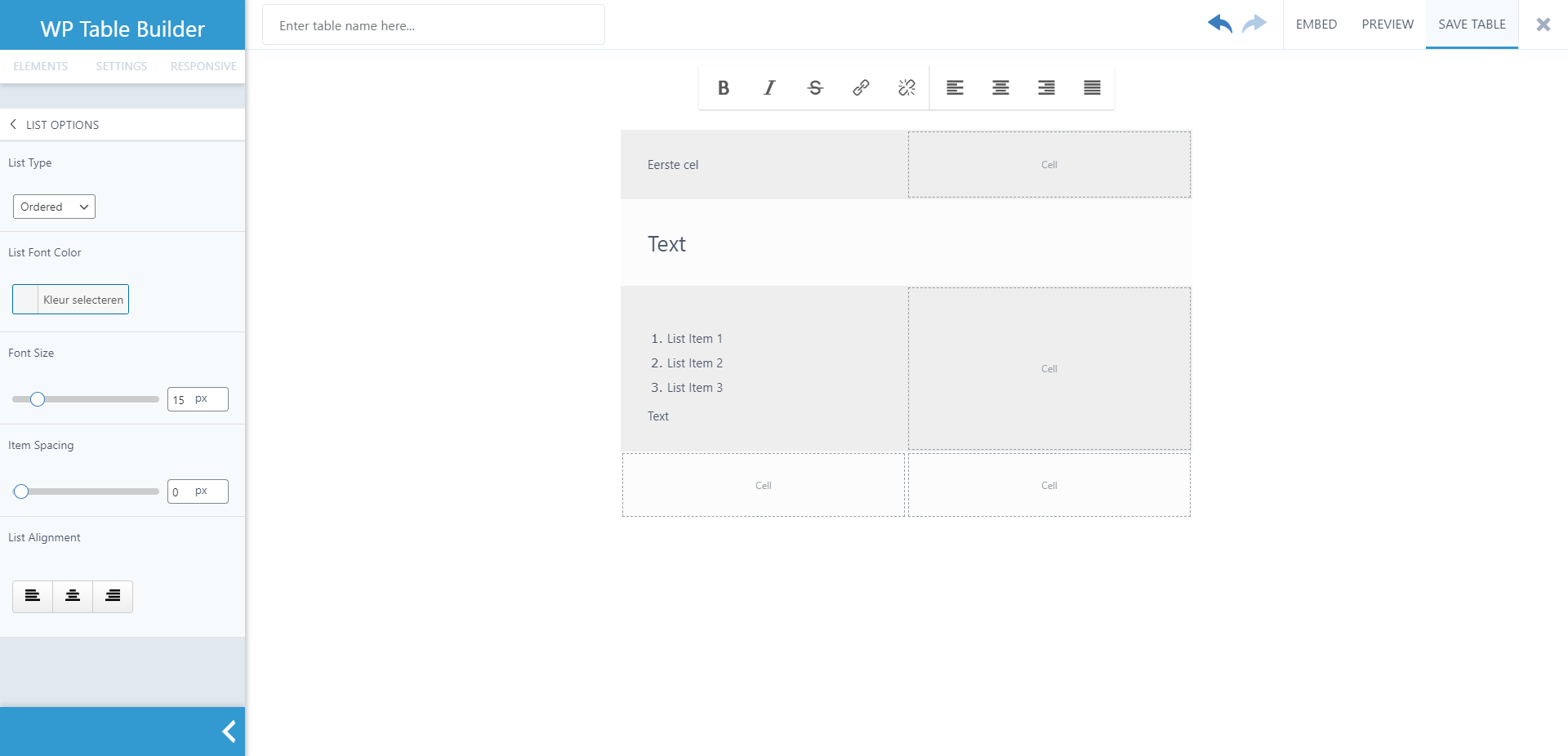Select 'List Item 1' in the list
This screenshot has width=1568, height=756.
click(695, 339)
